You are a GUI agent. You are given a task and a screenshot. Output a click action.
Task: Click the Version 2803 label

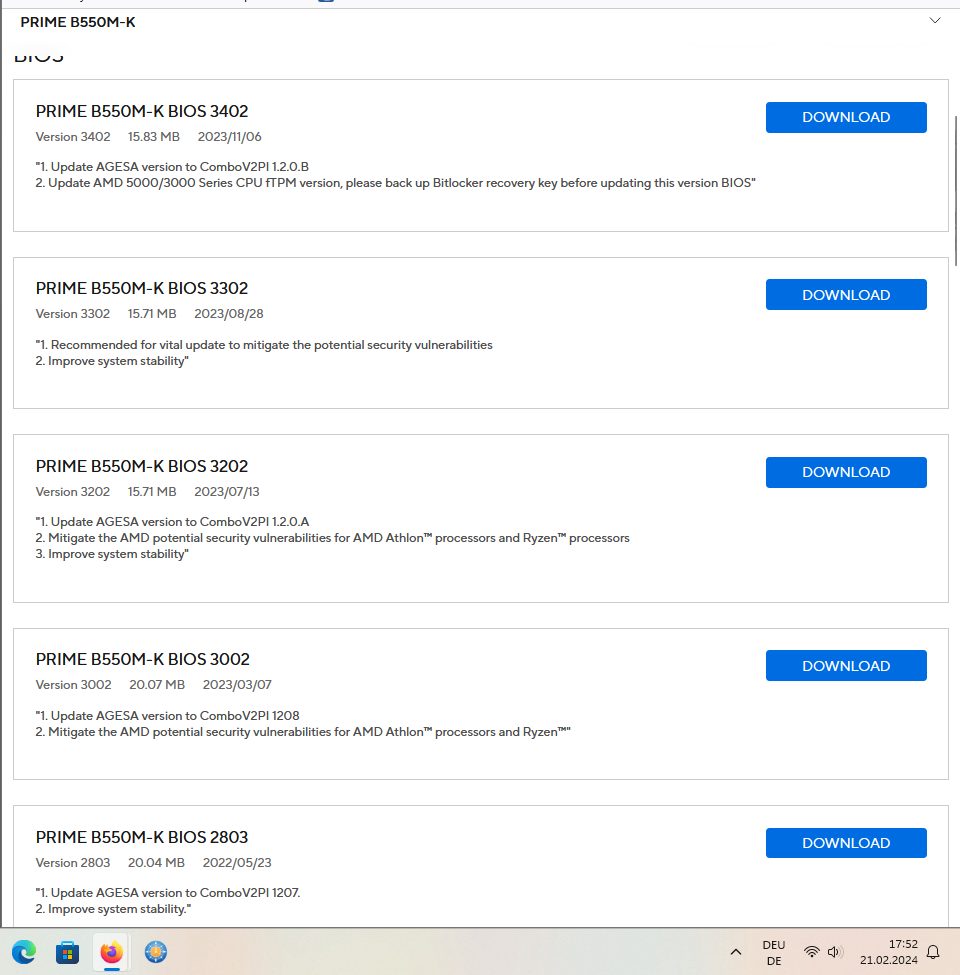pyautogui.click(x=73, y=863)
